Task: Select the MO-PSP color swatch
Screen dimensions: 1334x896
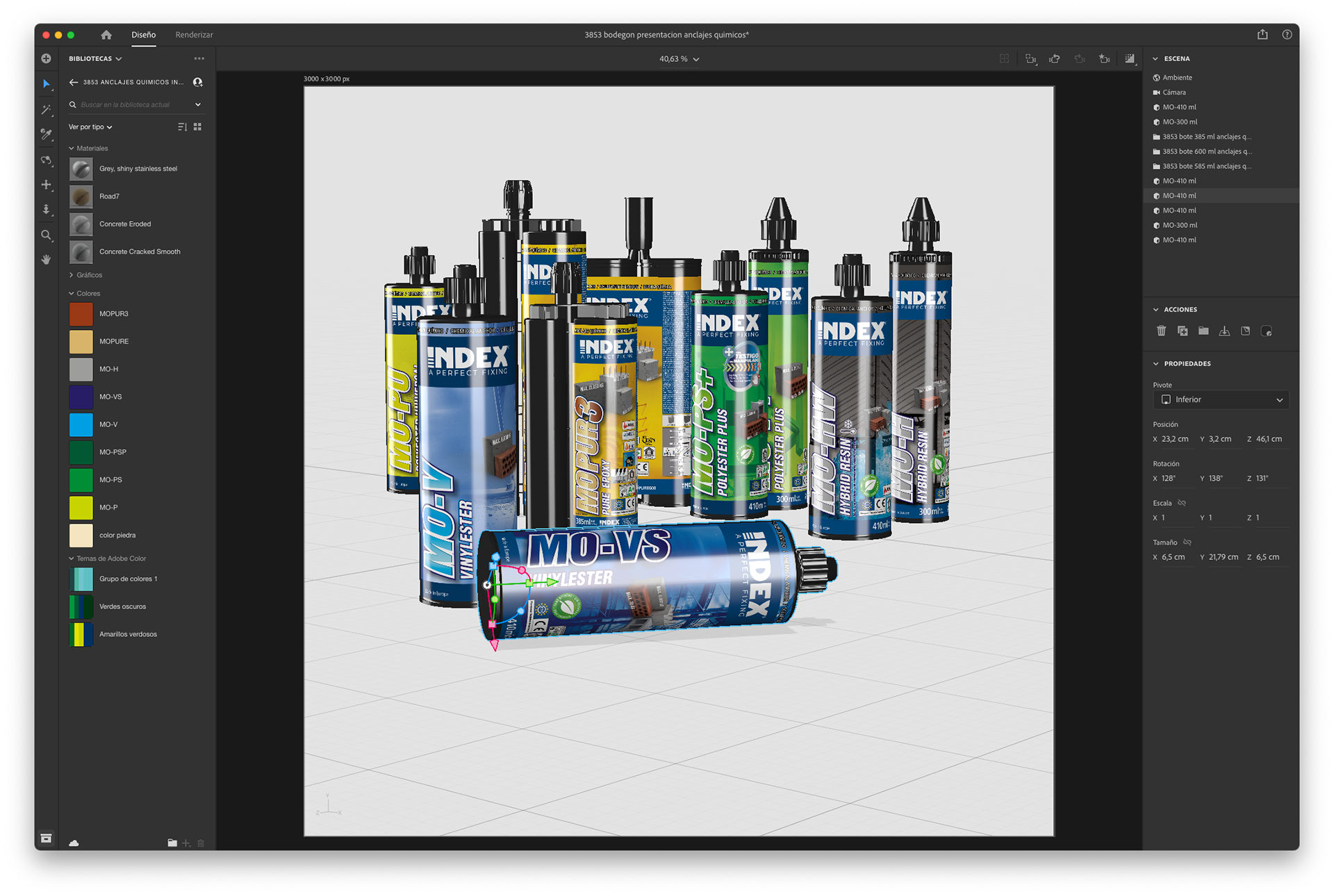Action: click(x=81, y=452)
